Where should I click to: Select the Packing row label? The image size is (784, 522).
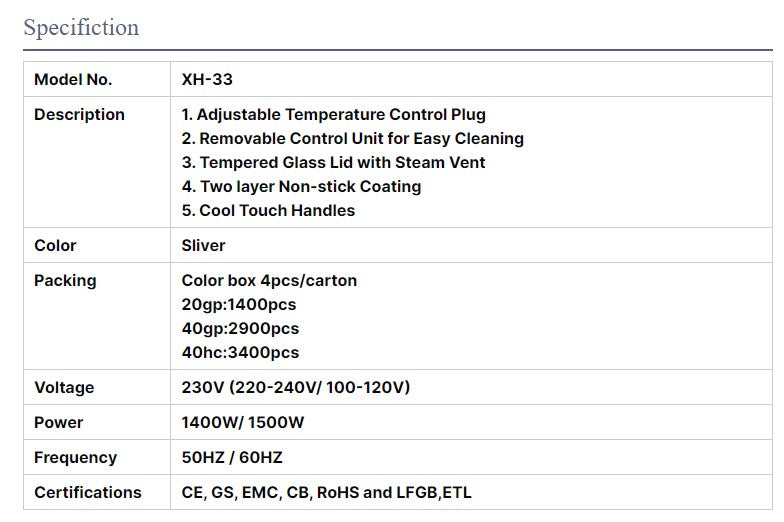tap(66, 281)
